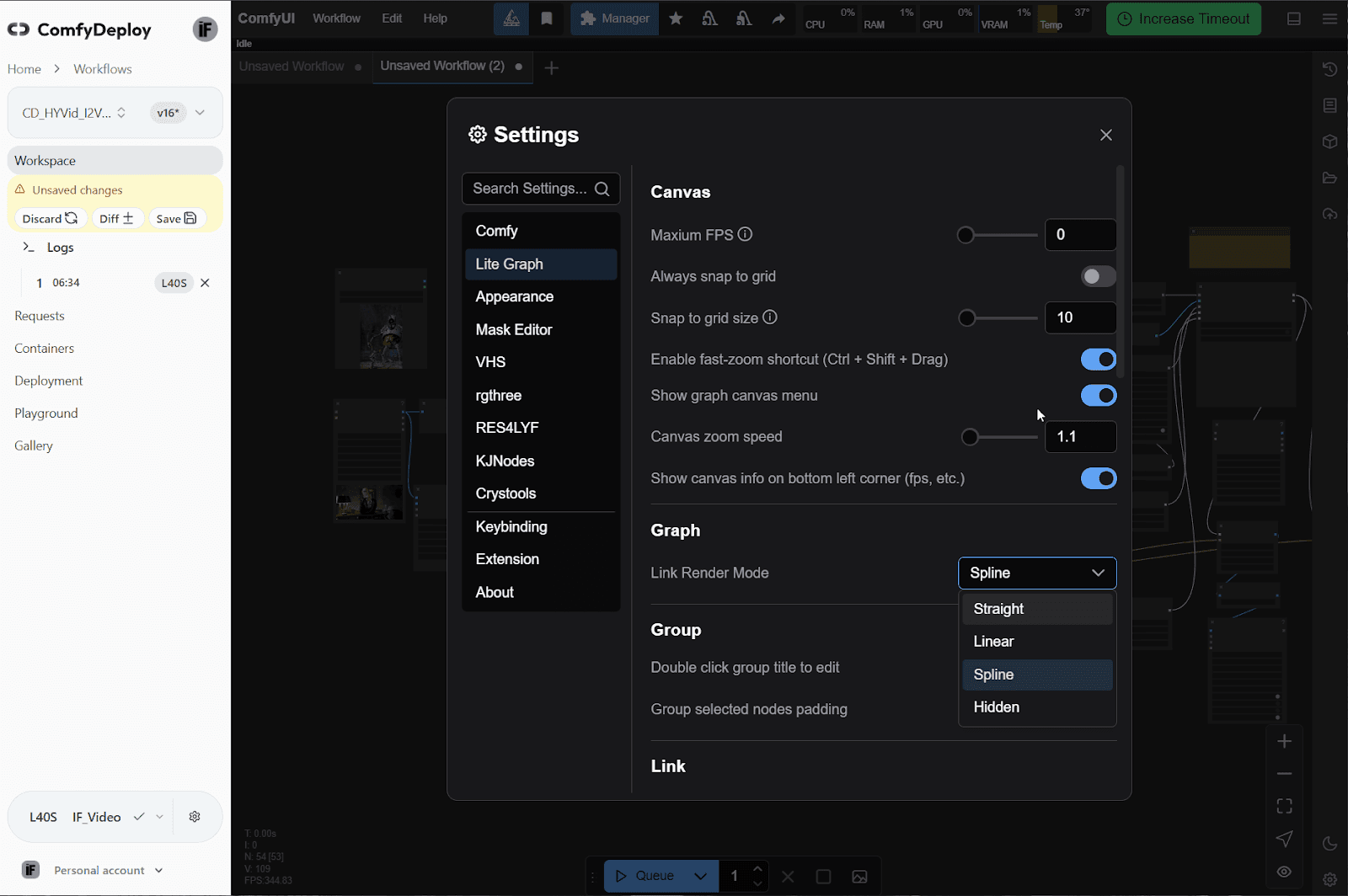Open the Workflow menu

point(336,19)
